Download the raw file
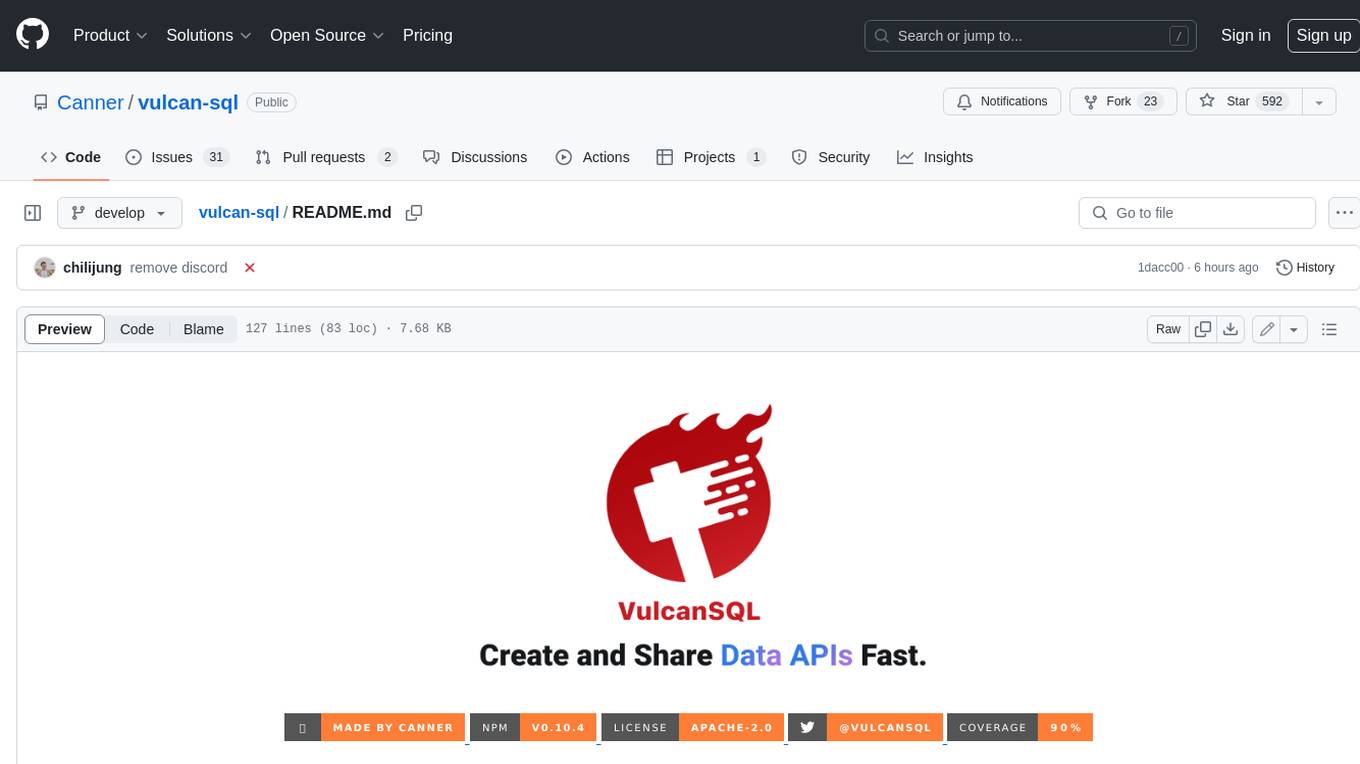The height and width of the screenshot is (764, 1360). pyautogui.click(x=1231, y=329)
